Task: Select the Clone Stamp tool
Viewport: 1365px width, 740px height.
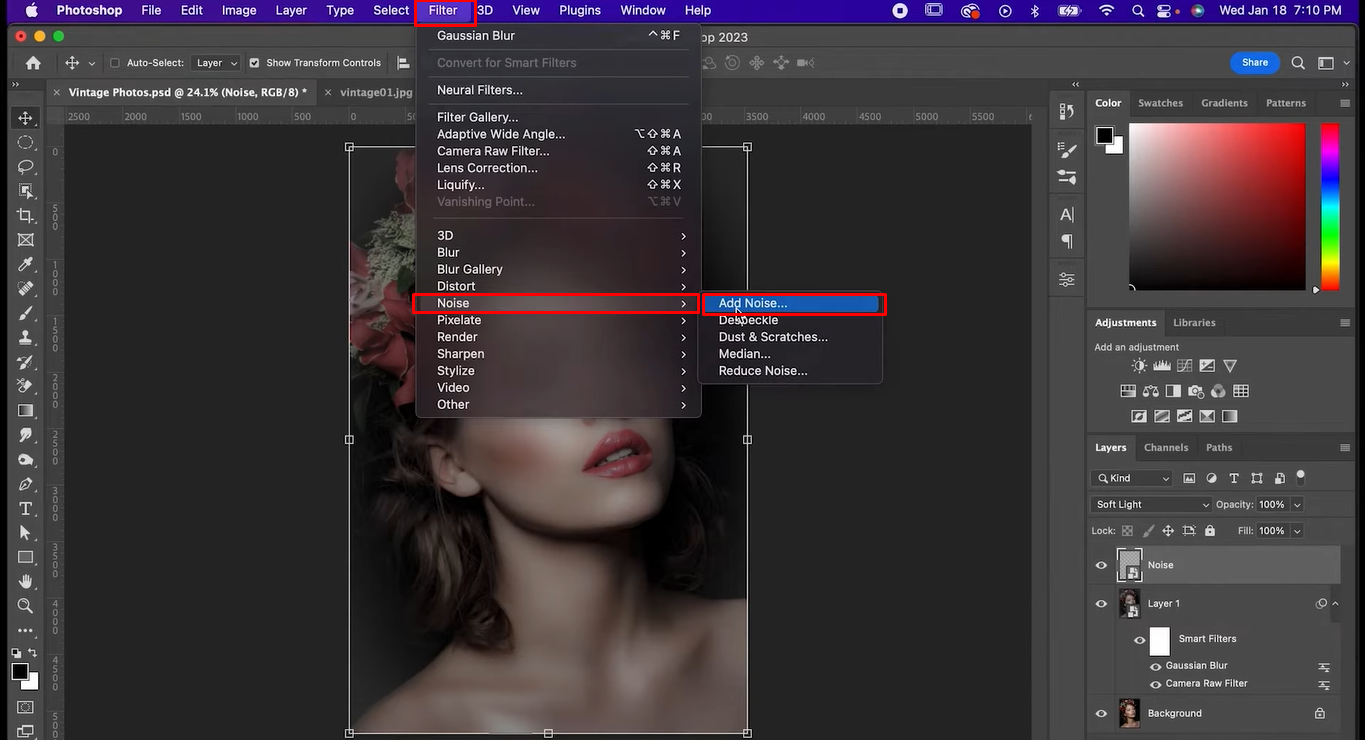Action: pyautogui.click(x=25, y=337)
